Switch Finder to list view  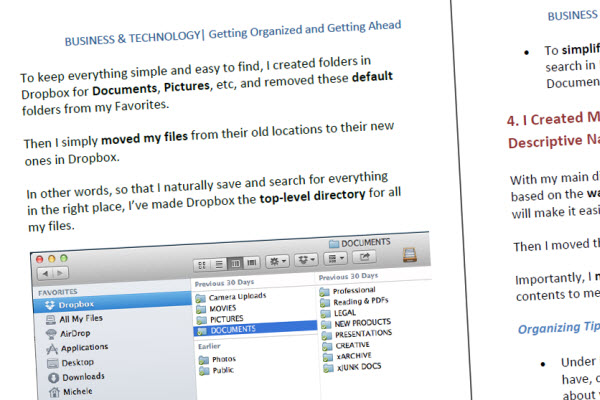pyautogui.click(x=219, y=264)
